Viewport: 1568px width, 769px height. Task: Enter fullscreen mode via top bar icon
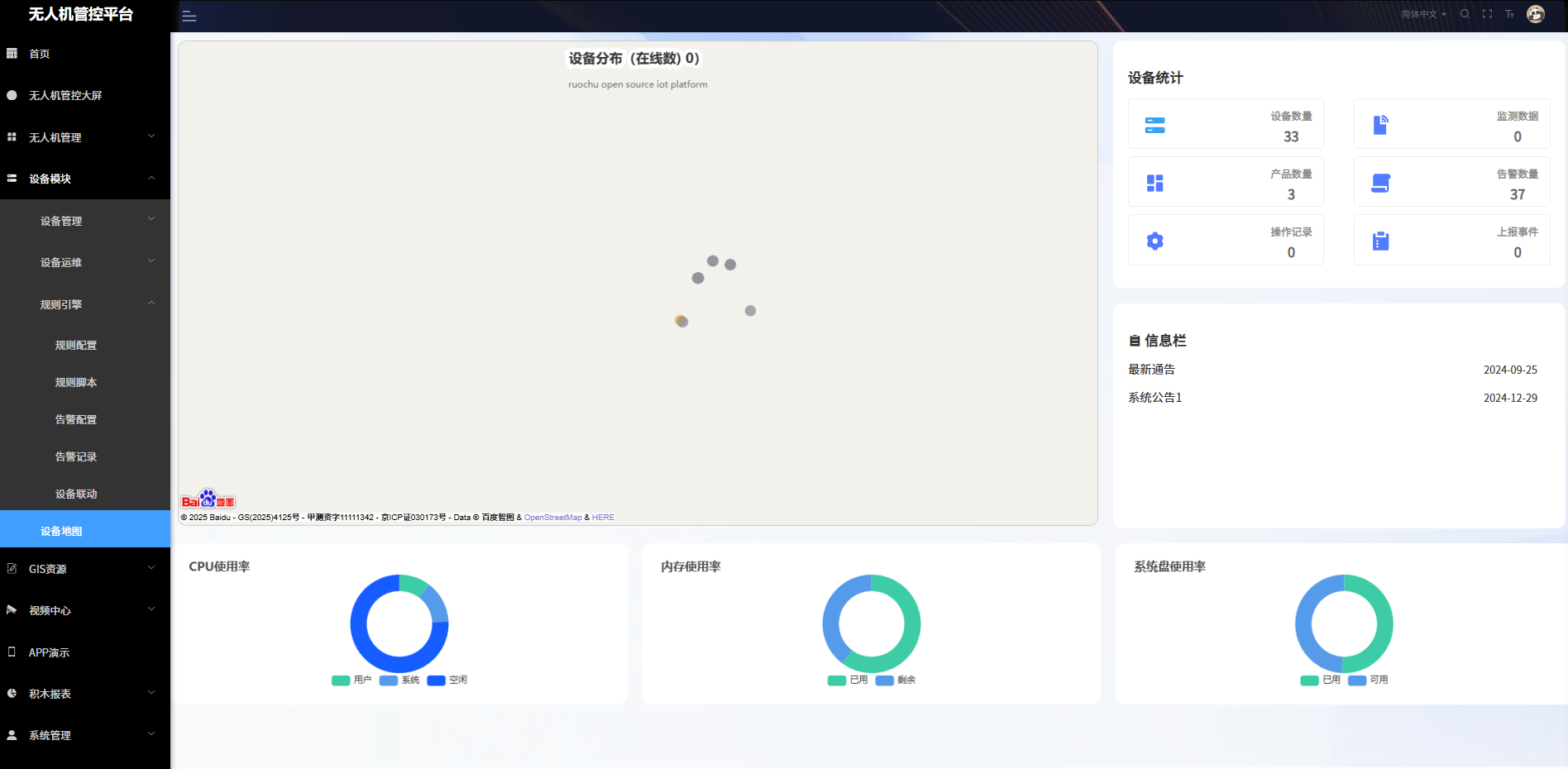(x=1487, y=14)
